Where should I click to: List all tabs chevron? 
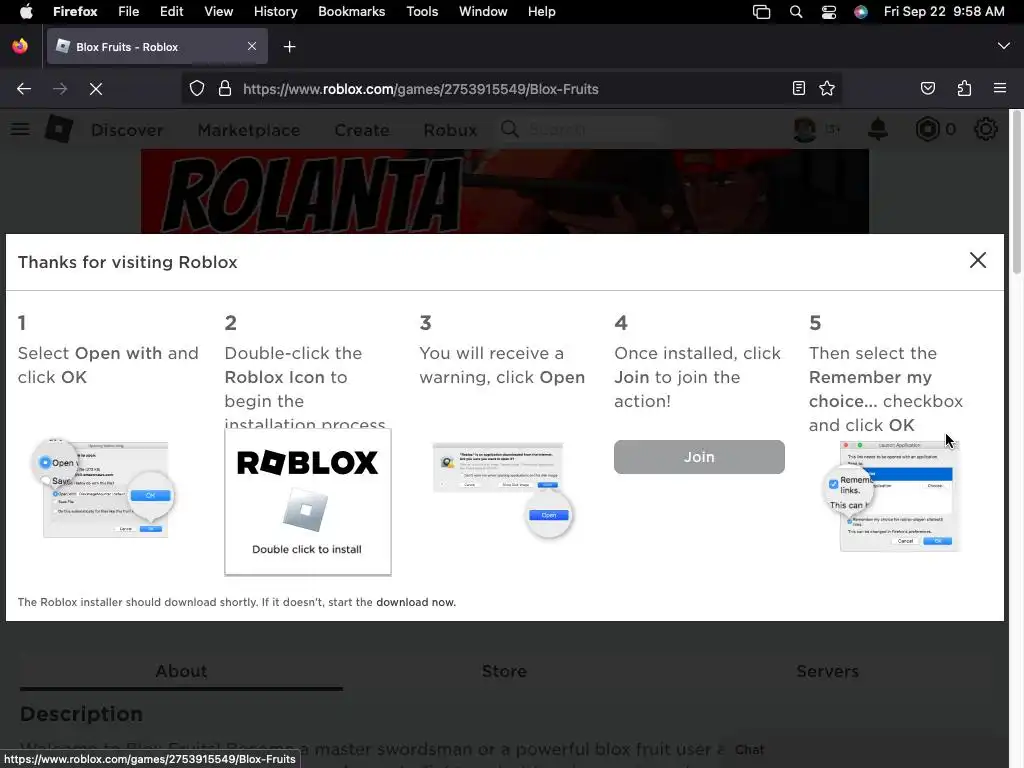(1004, 46)
